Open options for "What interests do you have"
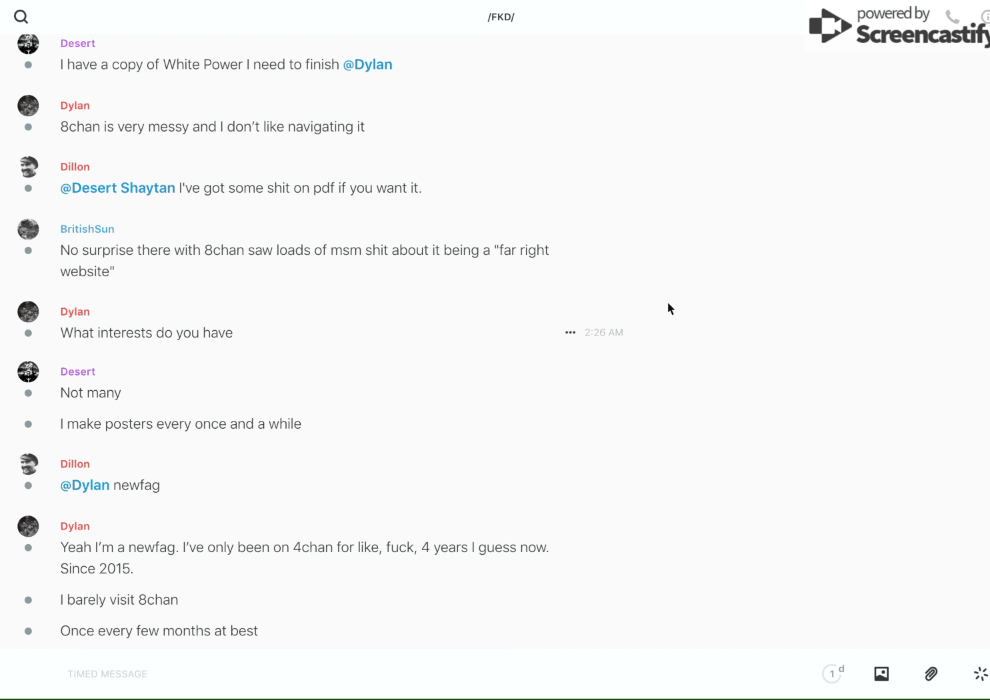The height and width of the screenshot is (700, 990). [x=570, y=333]
